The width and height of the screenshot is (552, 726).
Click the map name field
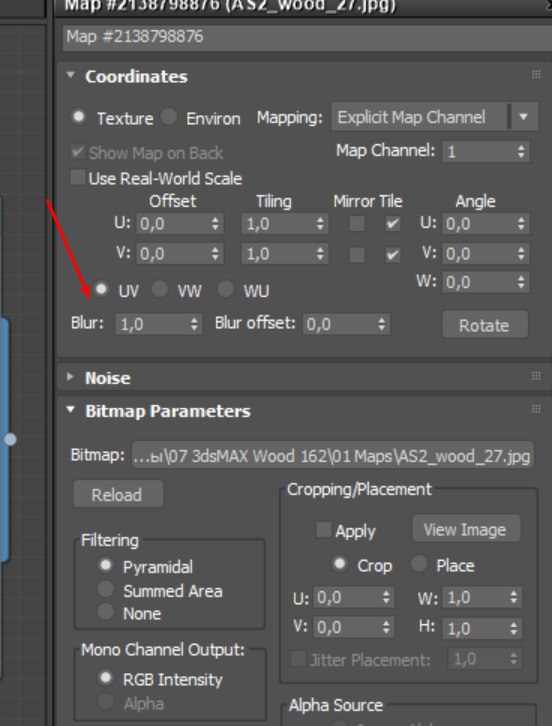(306, 37)
